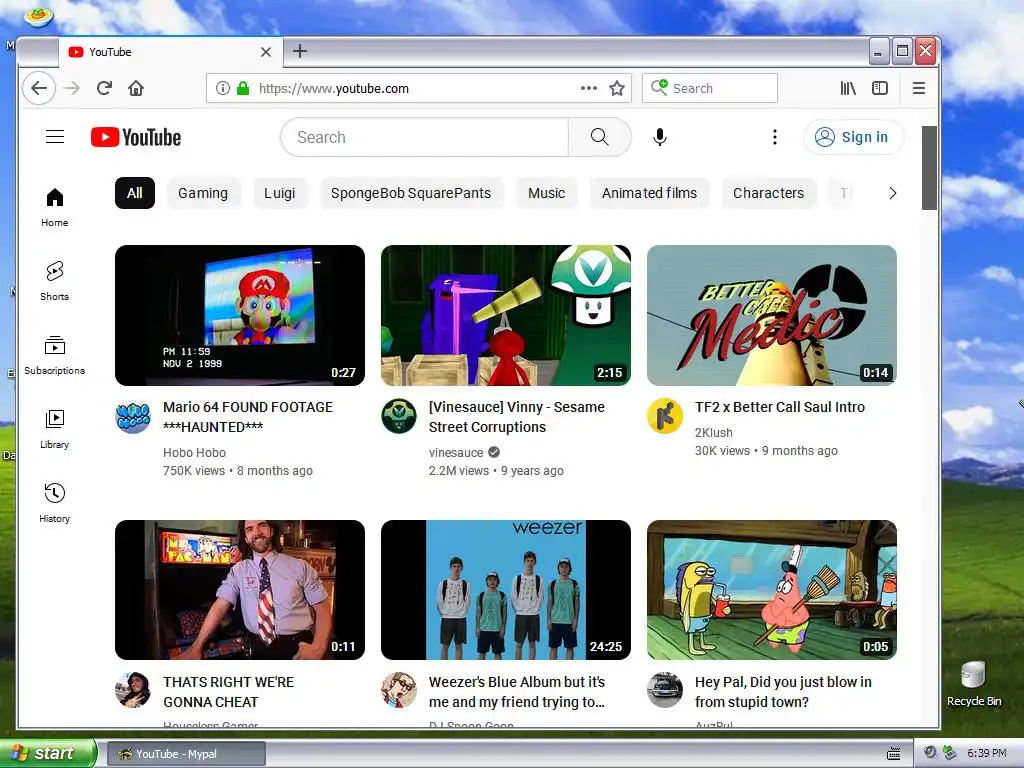Click the Weezer video uploader avatar
This screenshot has width=1024, height=768.
(x=399, y=690)
